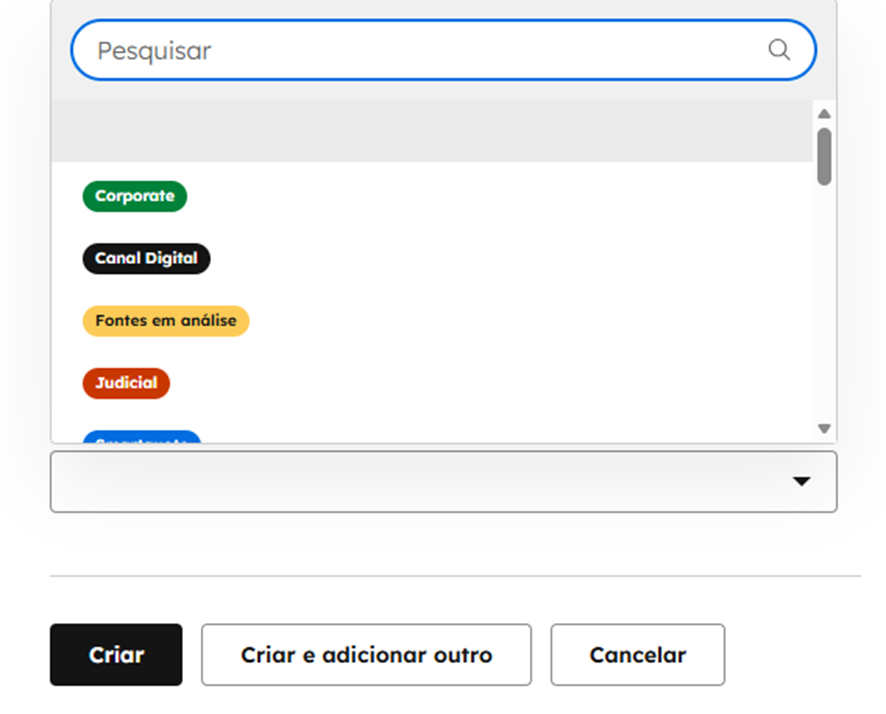886x714 pixels.
Task: Click the magnifier search icon
Action: coord(779,50)
